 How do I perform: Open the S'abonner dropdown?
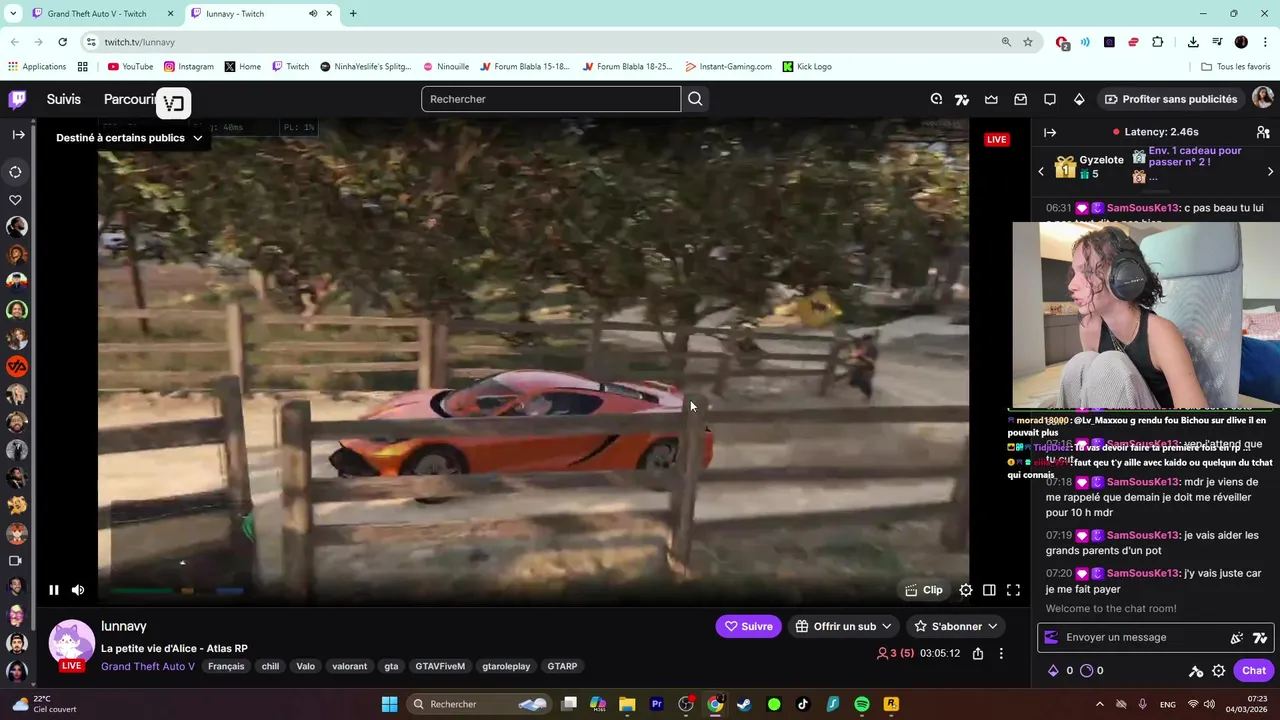pyautogui.click(x=956, y=627)
